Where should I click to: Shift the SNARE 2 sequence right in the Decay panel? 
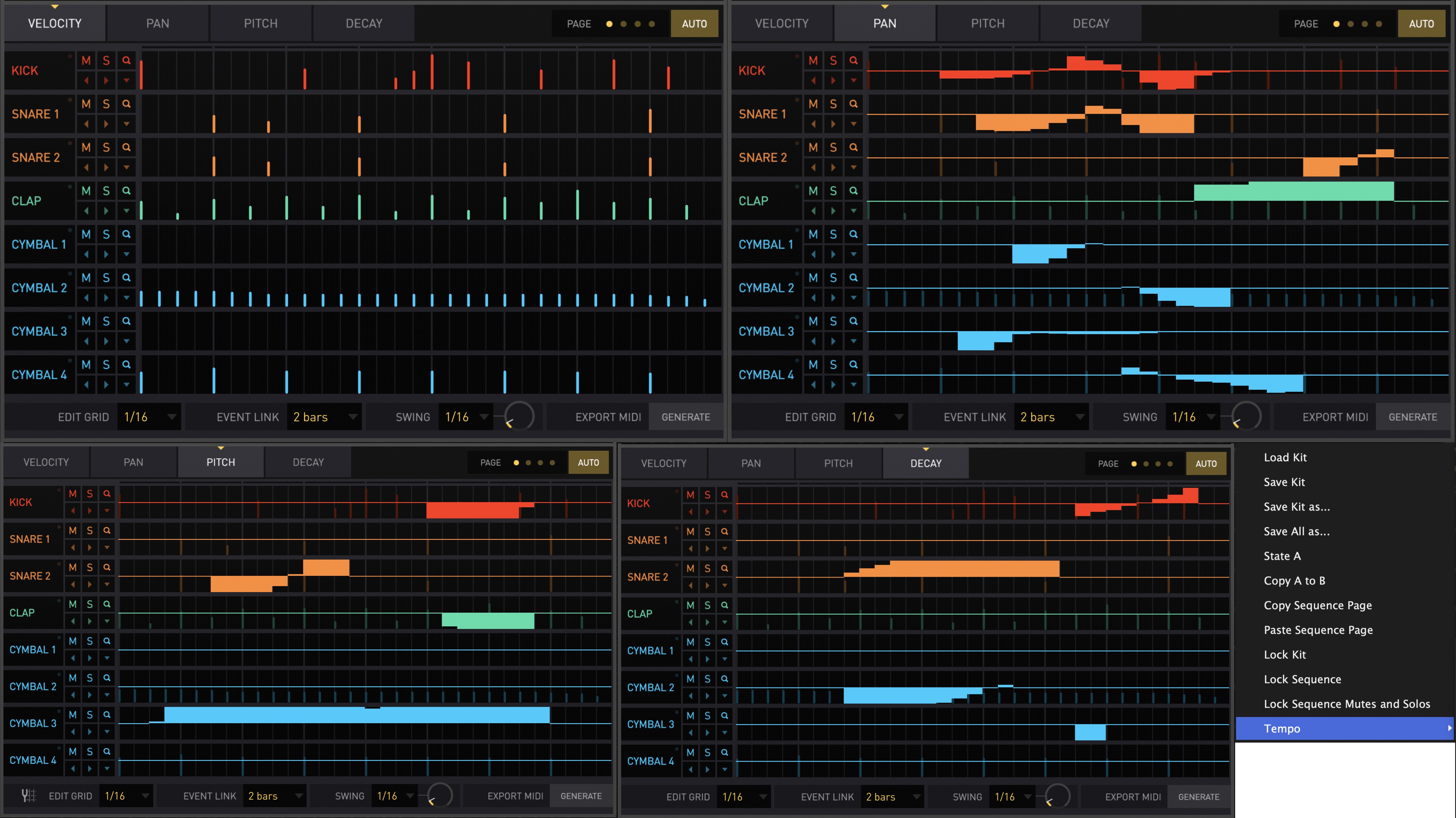(707, 586)
